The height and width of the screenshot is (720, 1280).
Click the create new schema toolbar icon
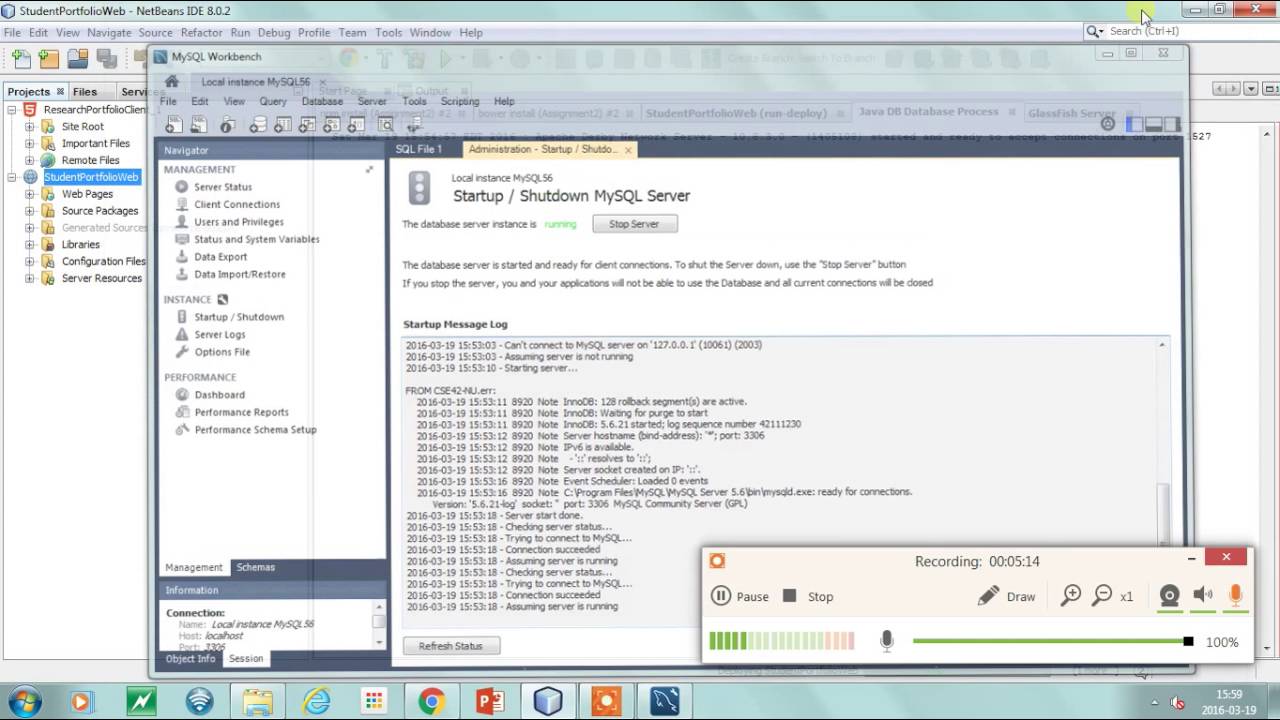tap(258, 125)
